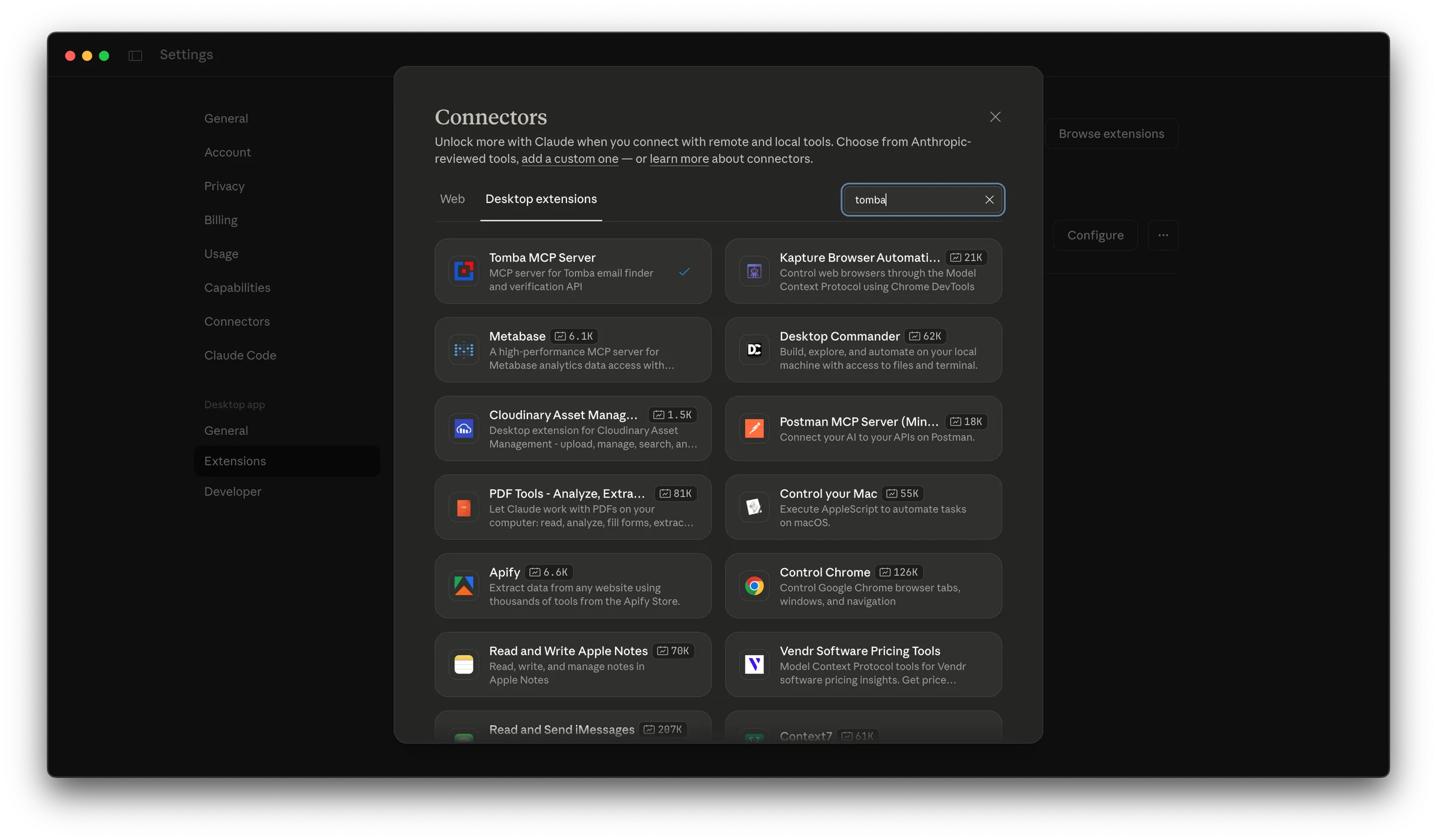Screen dimensions: 1437x840
Task: Click the Vendr purple V icon
Action: pyautogui.click(x=754, y=665)
